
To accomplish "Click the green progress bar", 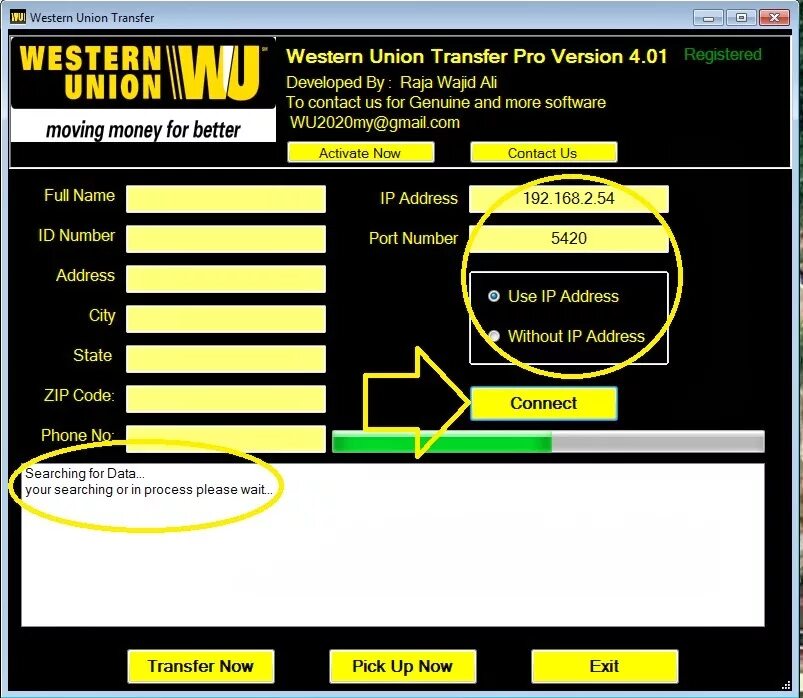I will [548, 441].
